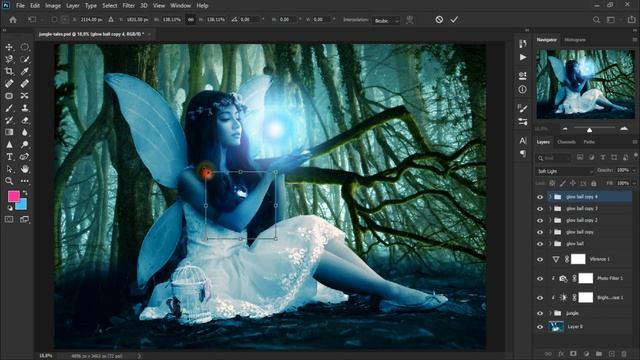Click the Home icon in options bar
This screenshot has height=360, width=640.
point(13,20)
